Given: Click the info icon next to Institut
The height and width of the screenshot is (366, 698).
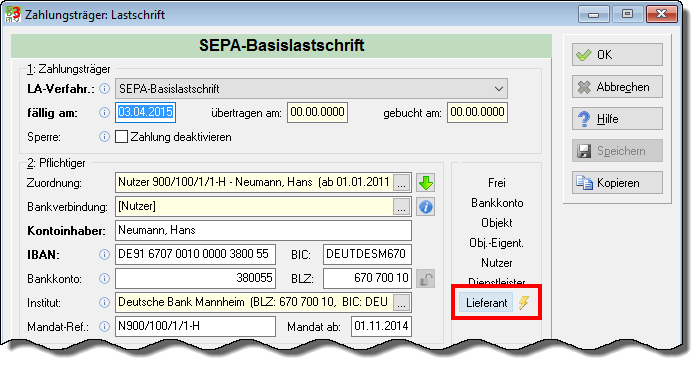Looking at the screenshot, I should pos(104,303).
